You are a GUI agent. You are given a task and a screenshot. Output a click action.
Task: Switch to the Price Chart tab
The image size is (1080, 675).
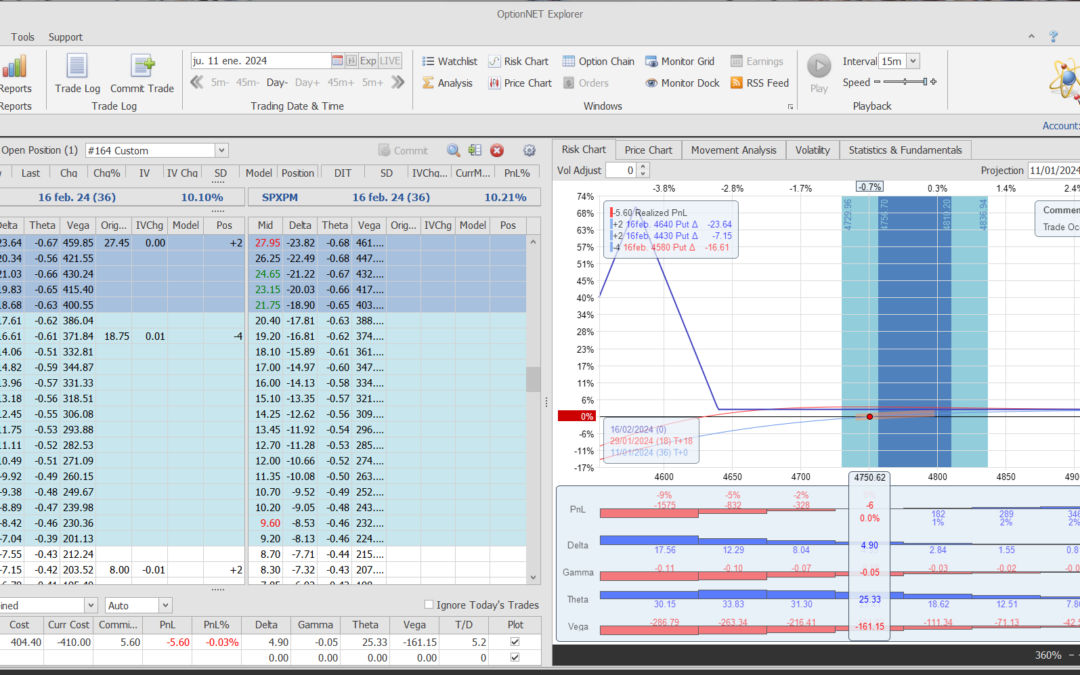click(648, 150)
